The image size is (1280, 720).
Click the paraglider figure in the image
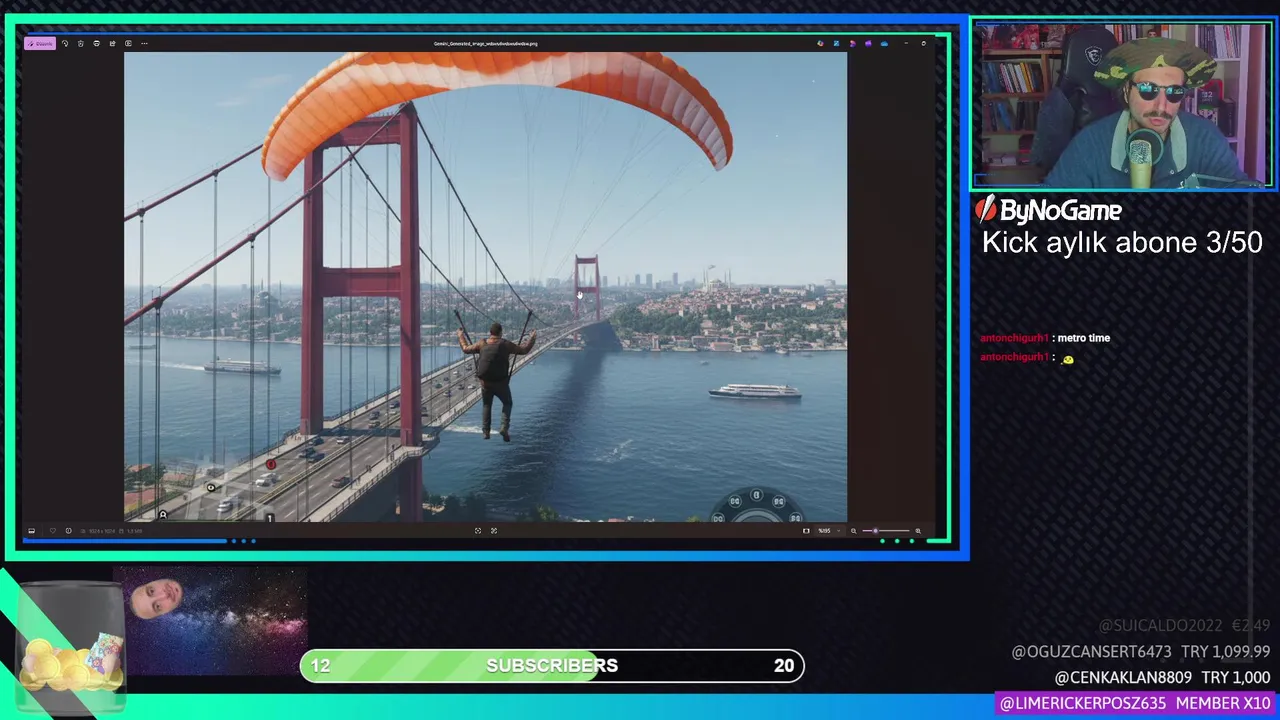(496, 381)
